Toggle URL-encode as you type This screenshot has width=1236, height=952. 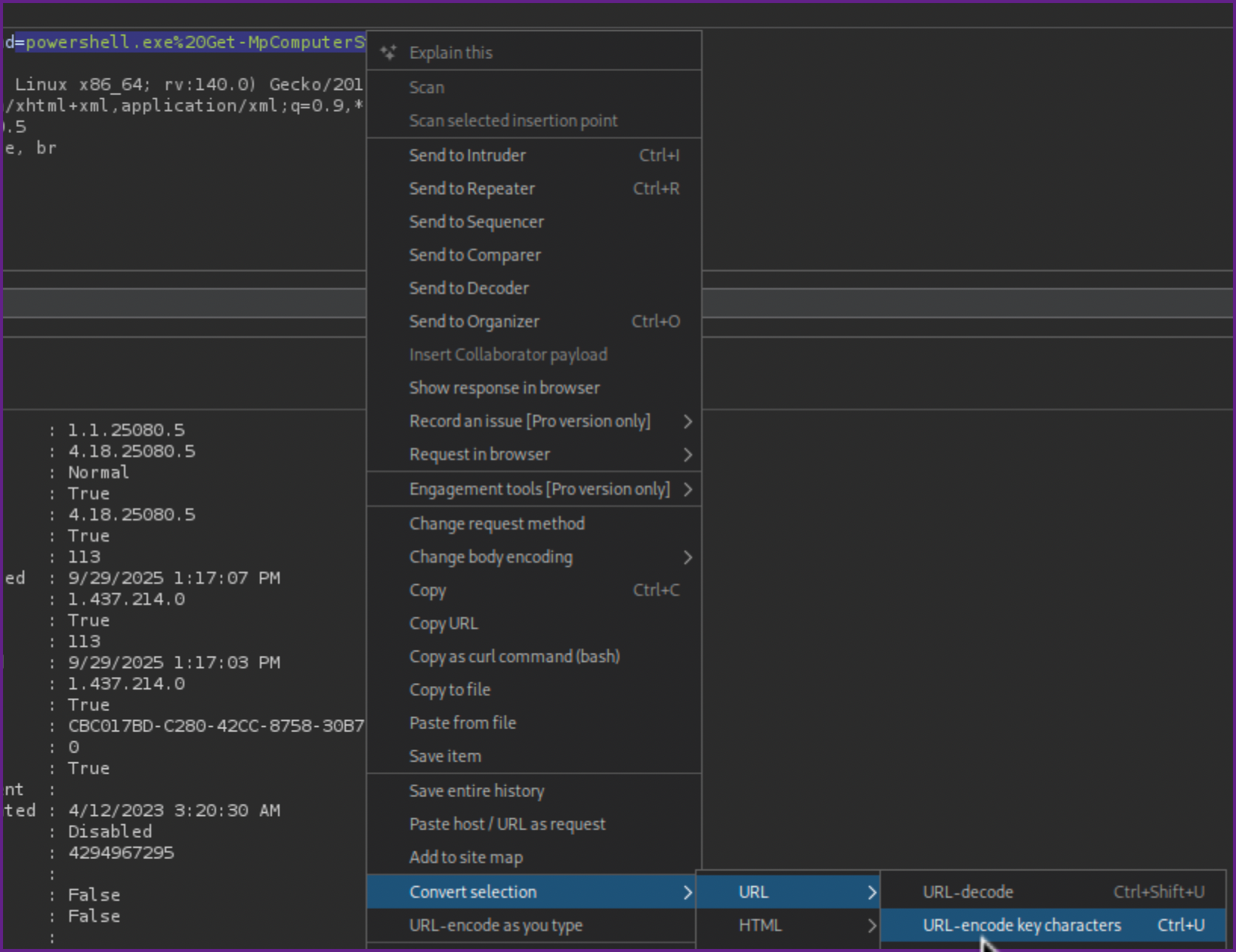tap(496, 926)
